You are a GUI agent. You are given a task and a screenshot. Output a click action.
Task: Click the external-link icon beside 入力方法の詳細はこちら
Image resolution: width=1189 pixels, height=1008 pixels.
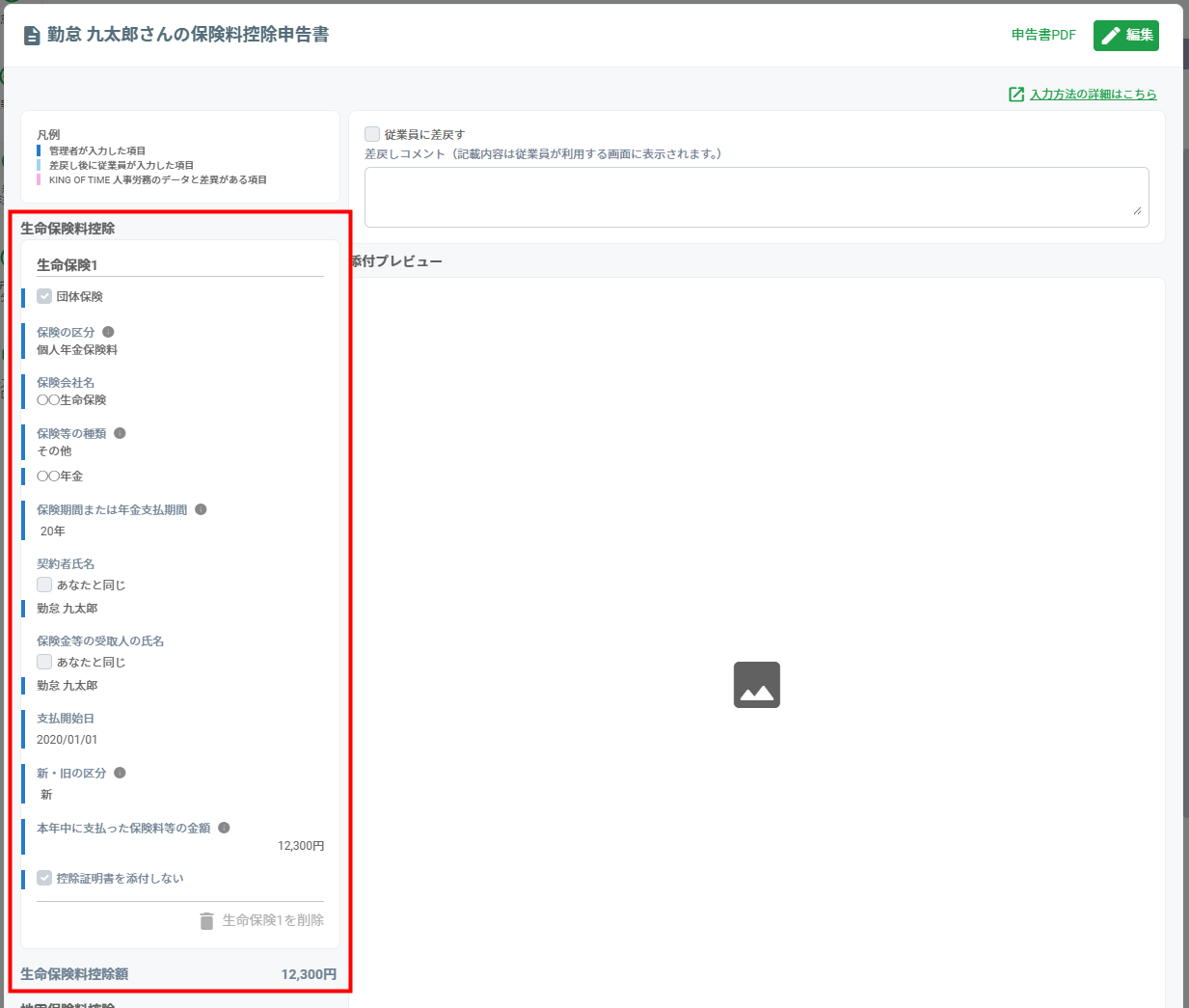(x=1016, y=94)
